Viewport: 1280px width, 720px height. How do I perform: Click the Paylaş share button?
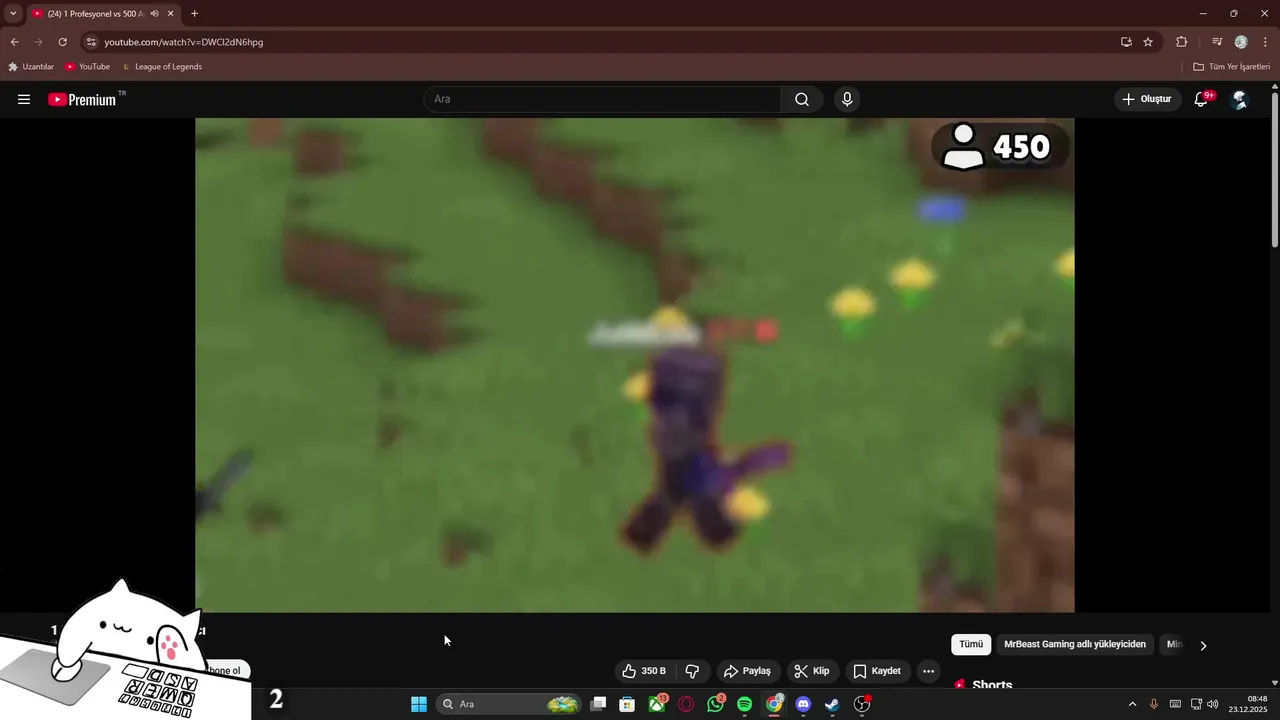[747, 671]
